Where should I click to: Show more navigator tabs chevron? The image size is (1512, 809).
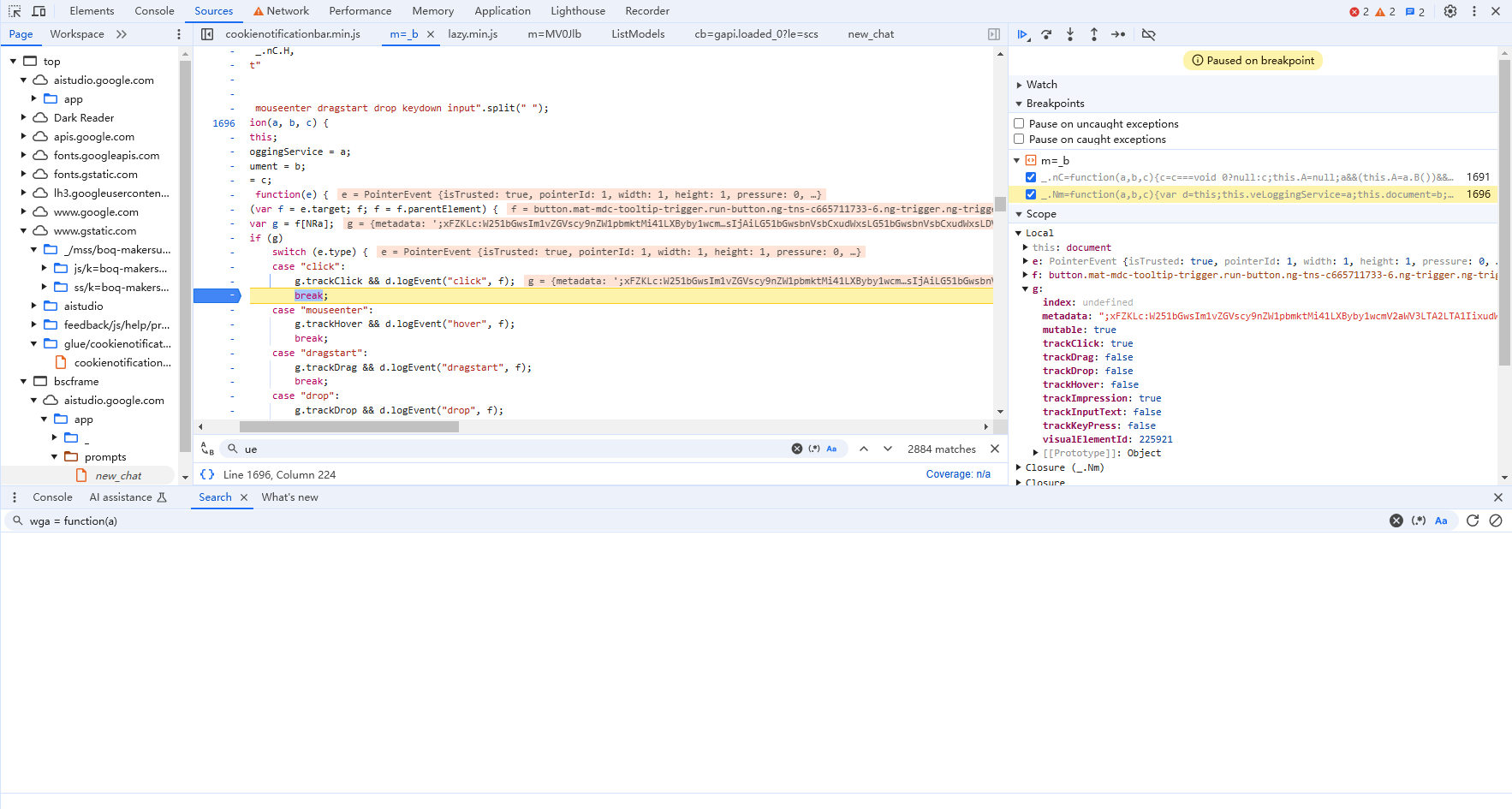coord(122,34)
